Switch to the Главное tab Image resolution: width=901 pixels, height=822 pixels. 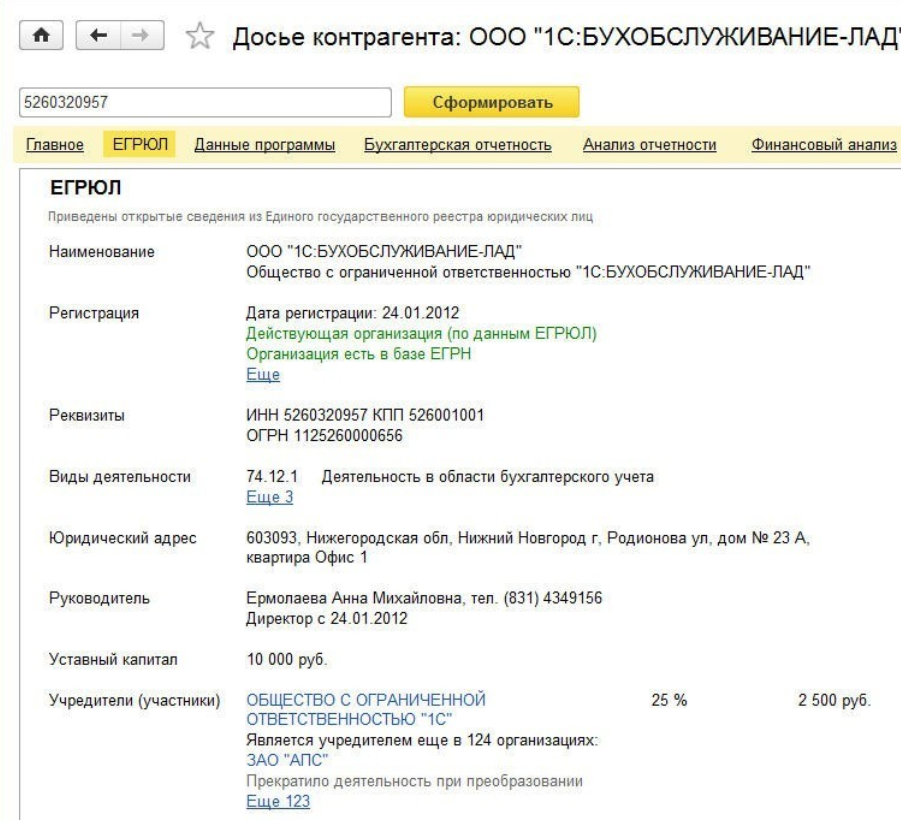pyautogui.click(x=55, y=144)
